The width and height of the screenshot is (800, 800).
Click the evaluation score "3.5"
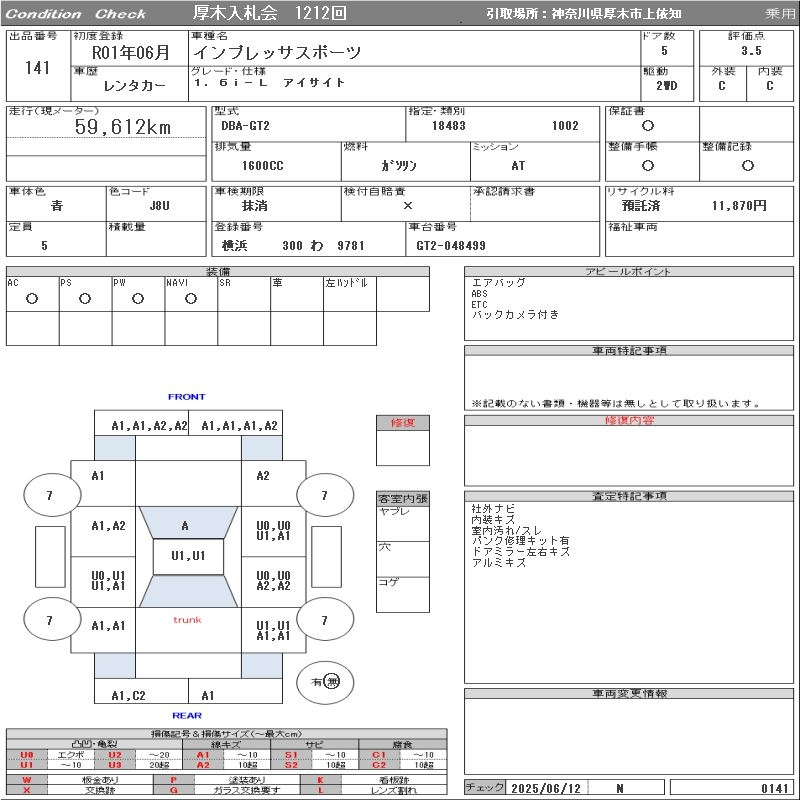pyautogui.click(x=751, y=51)
